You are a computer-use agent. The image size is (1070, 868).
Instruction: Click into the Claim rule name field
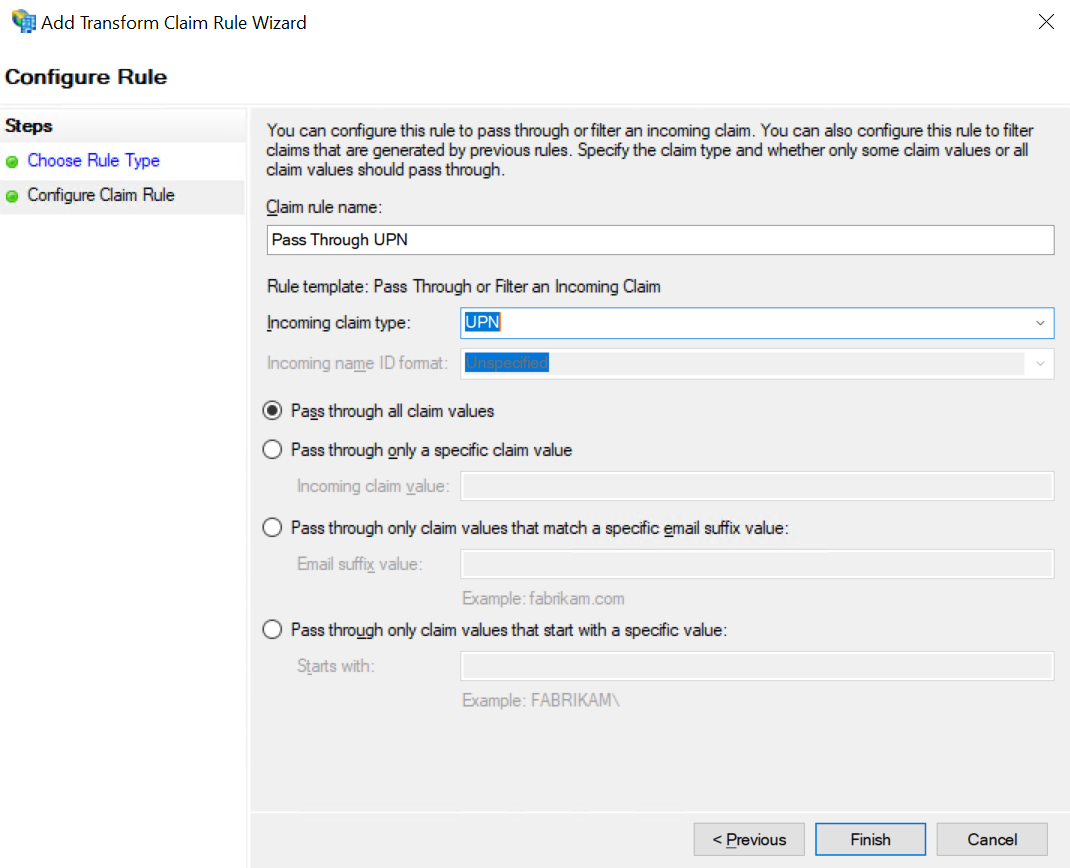660,240
